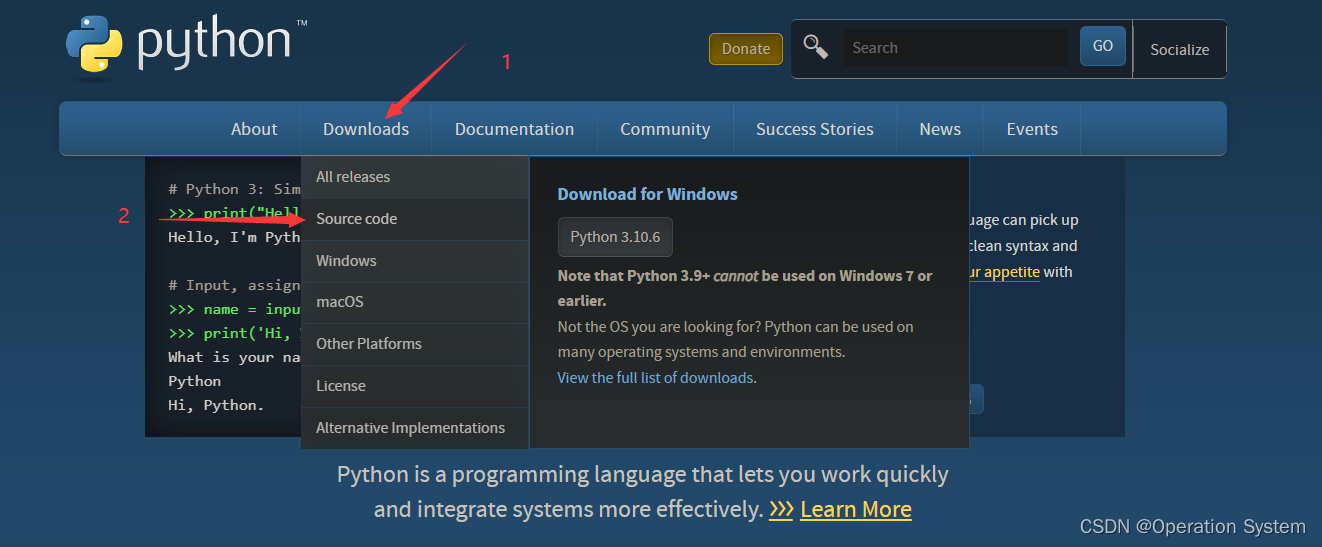The image size is (1322, 547).
Task: Select All releases in Downloads dropdown
Action: [415, 177]
